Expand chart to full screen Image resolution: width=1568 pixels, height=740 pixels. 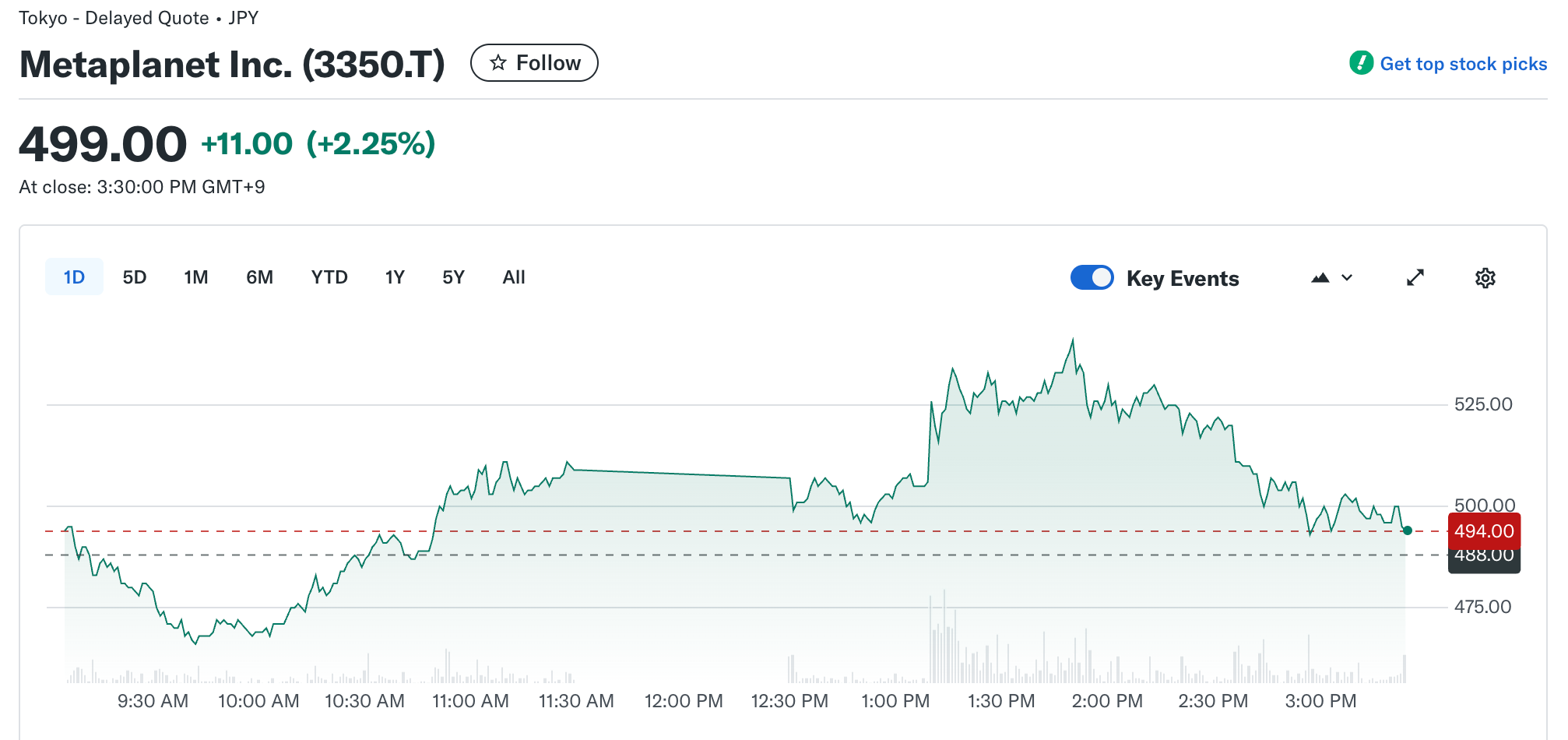(x=1415, y=278)
